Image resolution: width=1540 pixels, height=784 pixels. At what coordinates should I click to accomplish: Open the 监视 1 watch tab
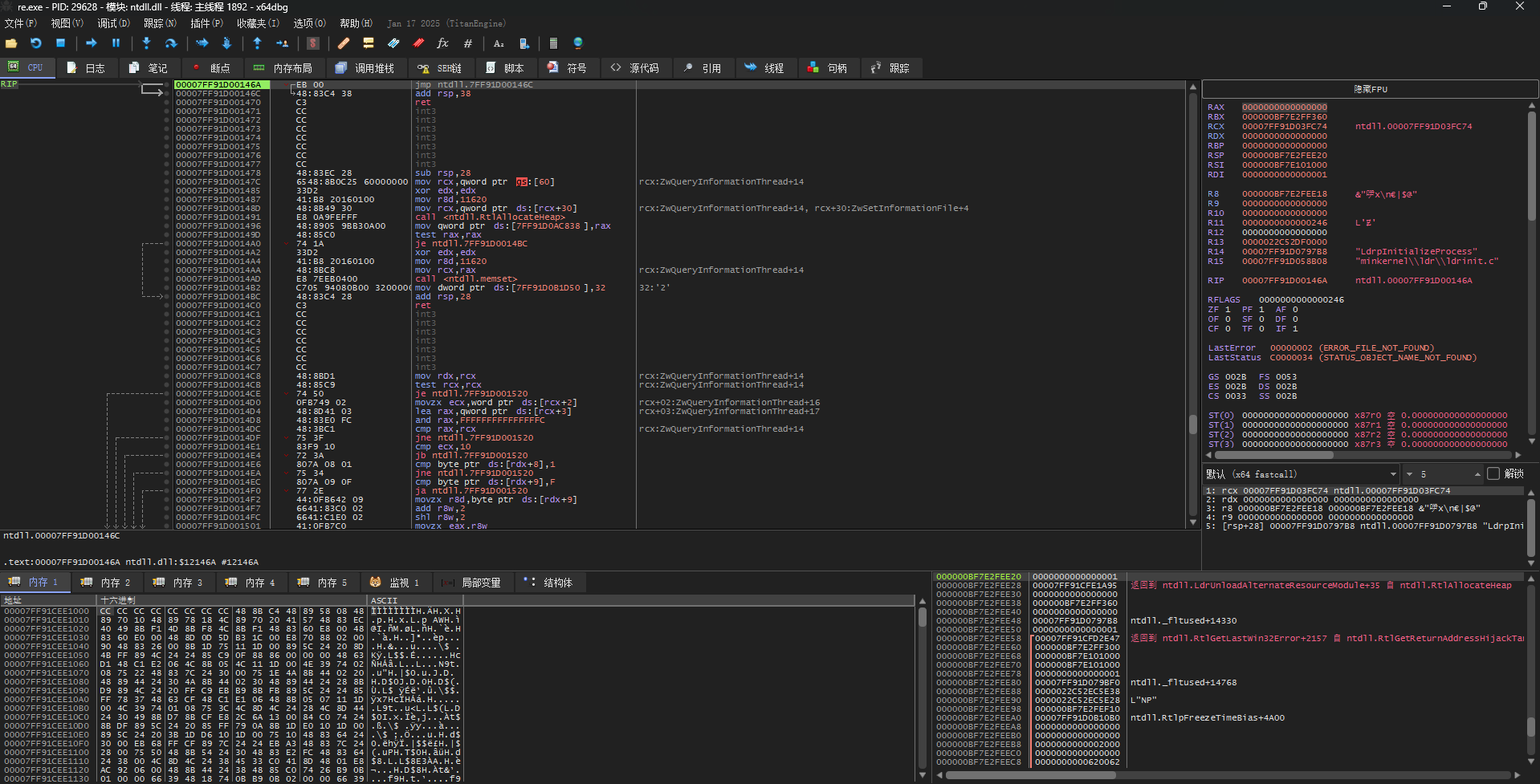tap(396, 583)
